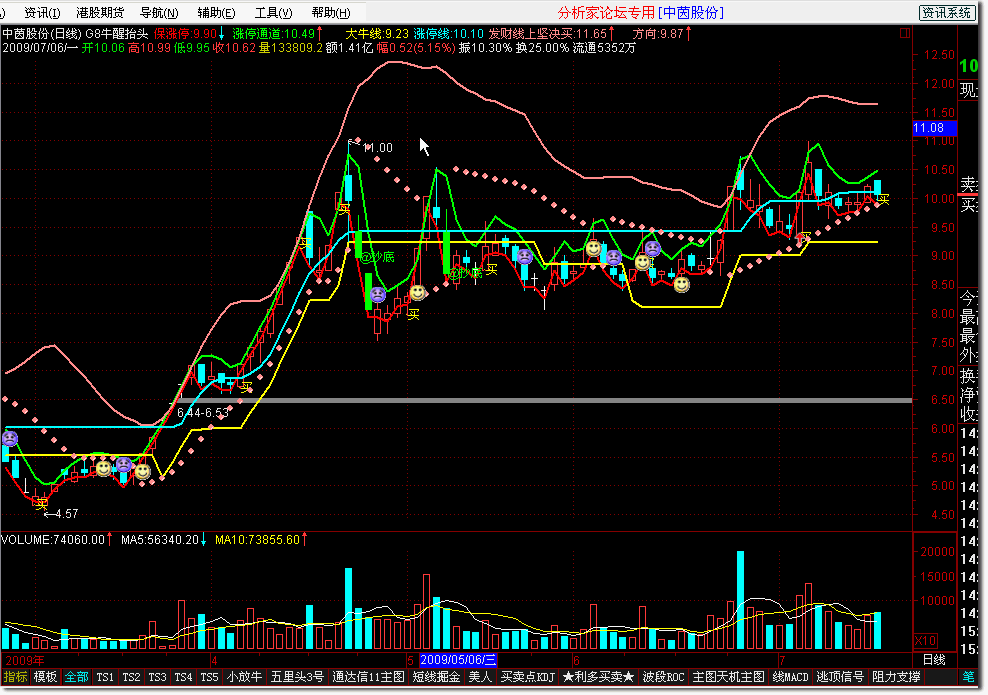Click the 4.57 low price annotation
The image size is (988, 695).
66,514
